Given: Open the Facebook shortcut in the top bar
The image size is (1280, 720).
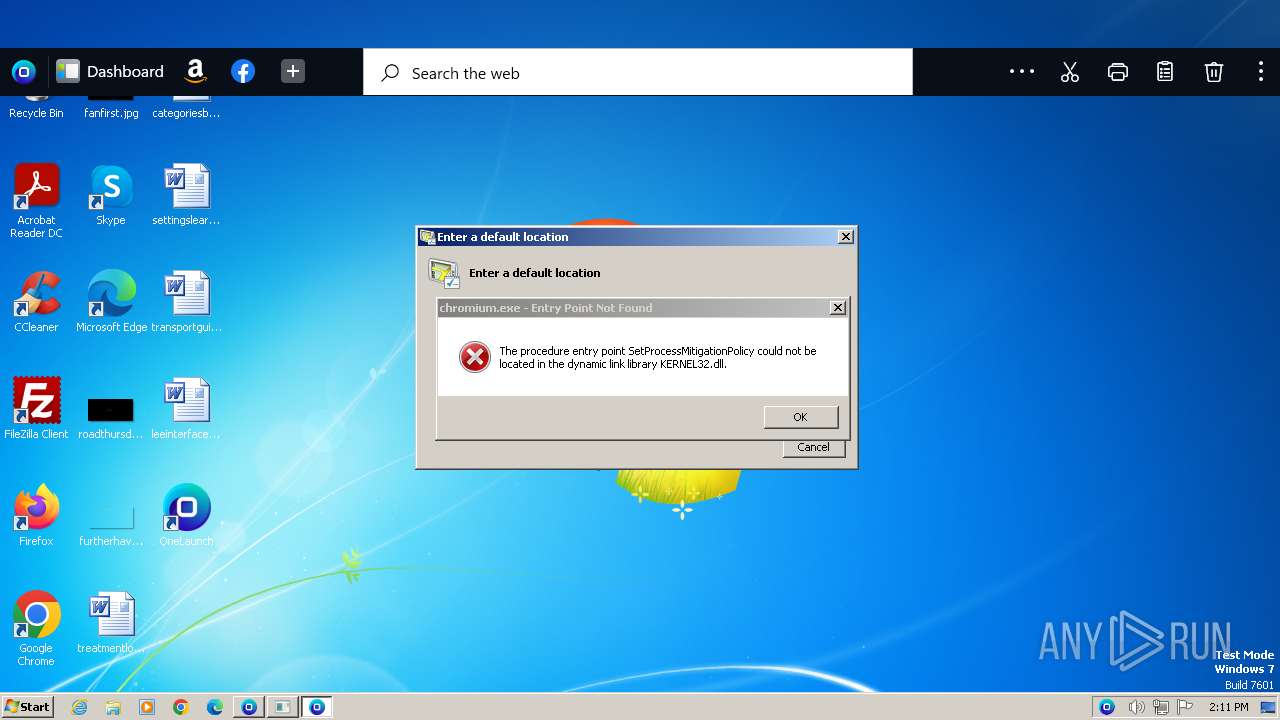Looking at the screenshot, I should (243, 71).
